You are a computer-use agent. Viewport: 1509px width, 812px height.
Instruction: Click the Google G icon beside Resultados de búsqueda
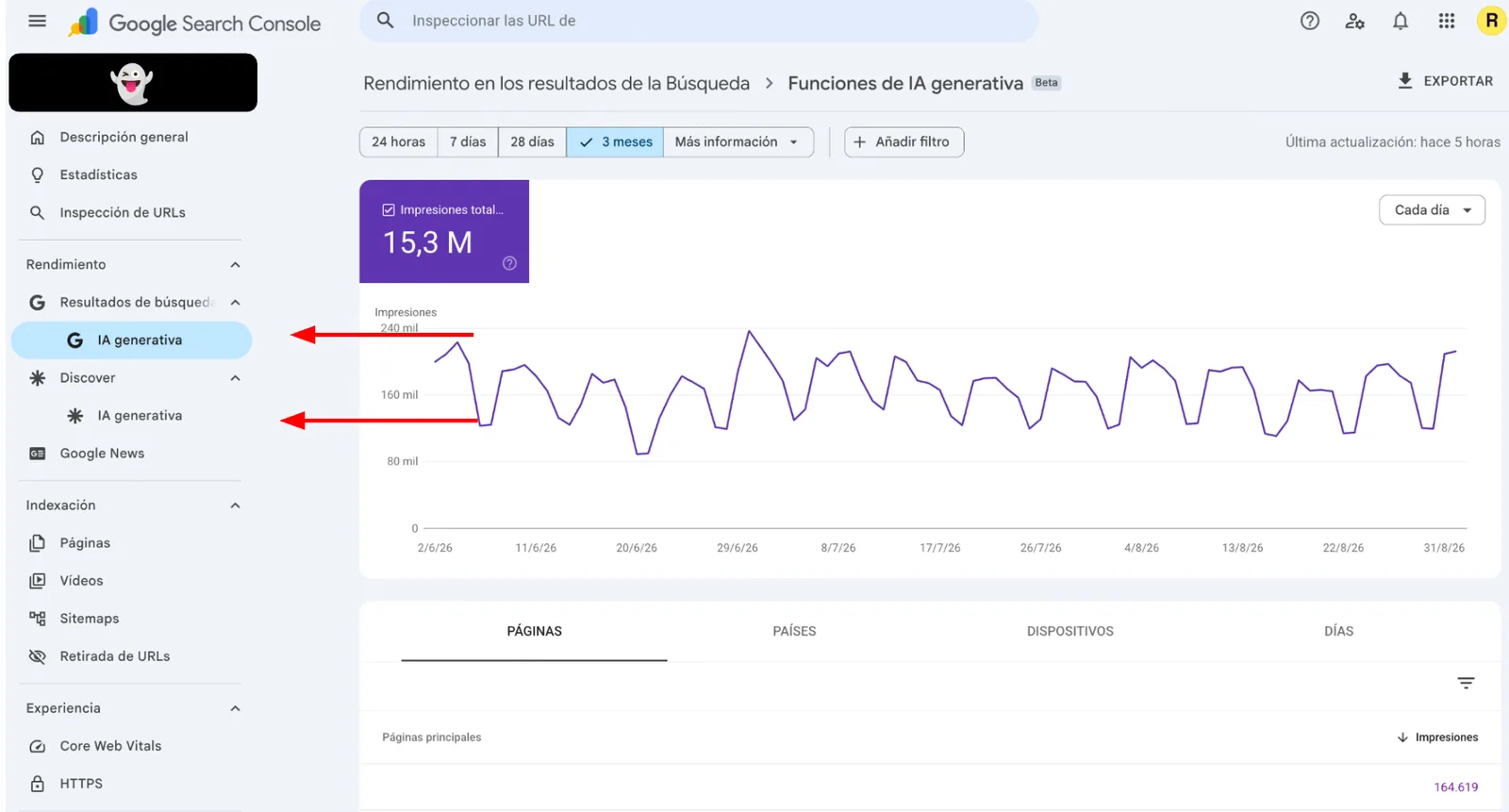[x=38, y=303]
